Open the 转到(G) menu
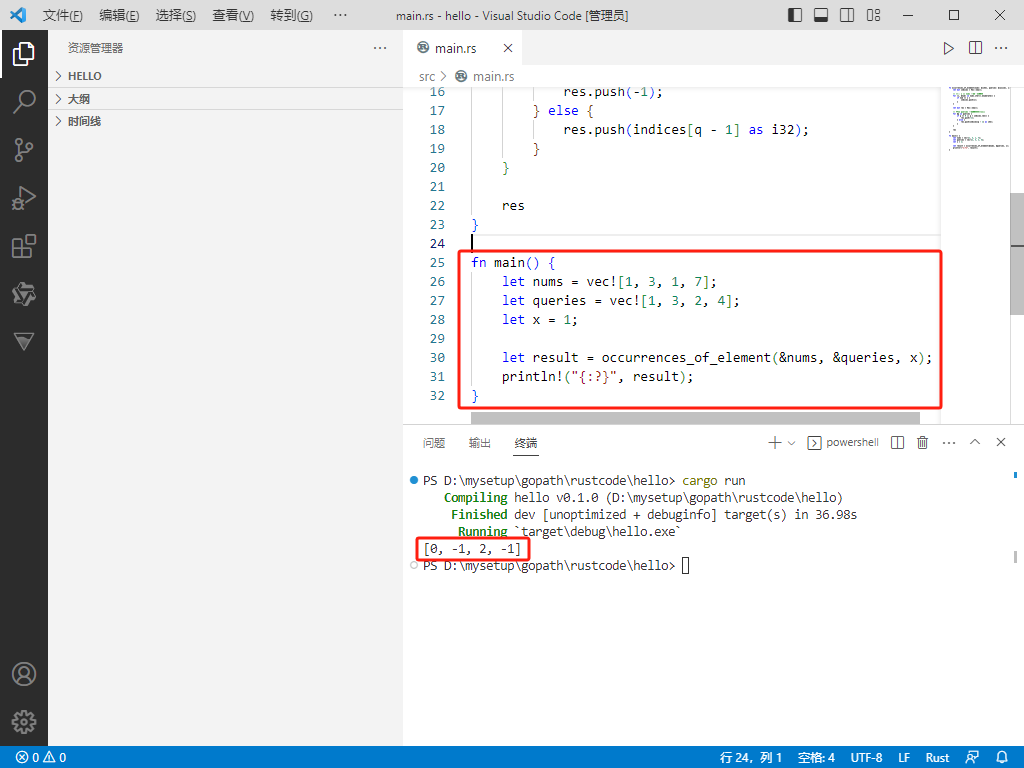This screenshot has width=1024, height=768. 291,15
